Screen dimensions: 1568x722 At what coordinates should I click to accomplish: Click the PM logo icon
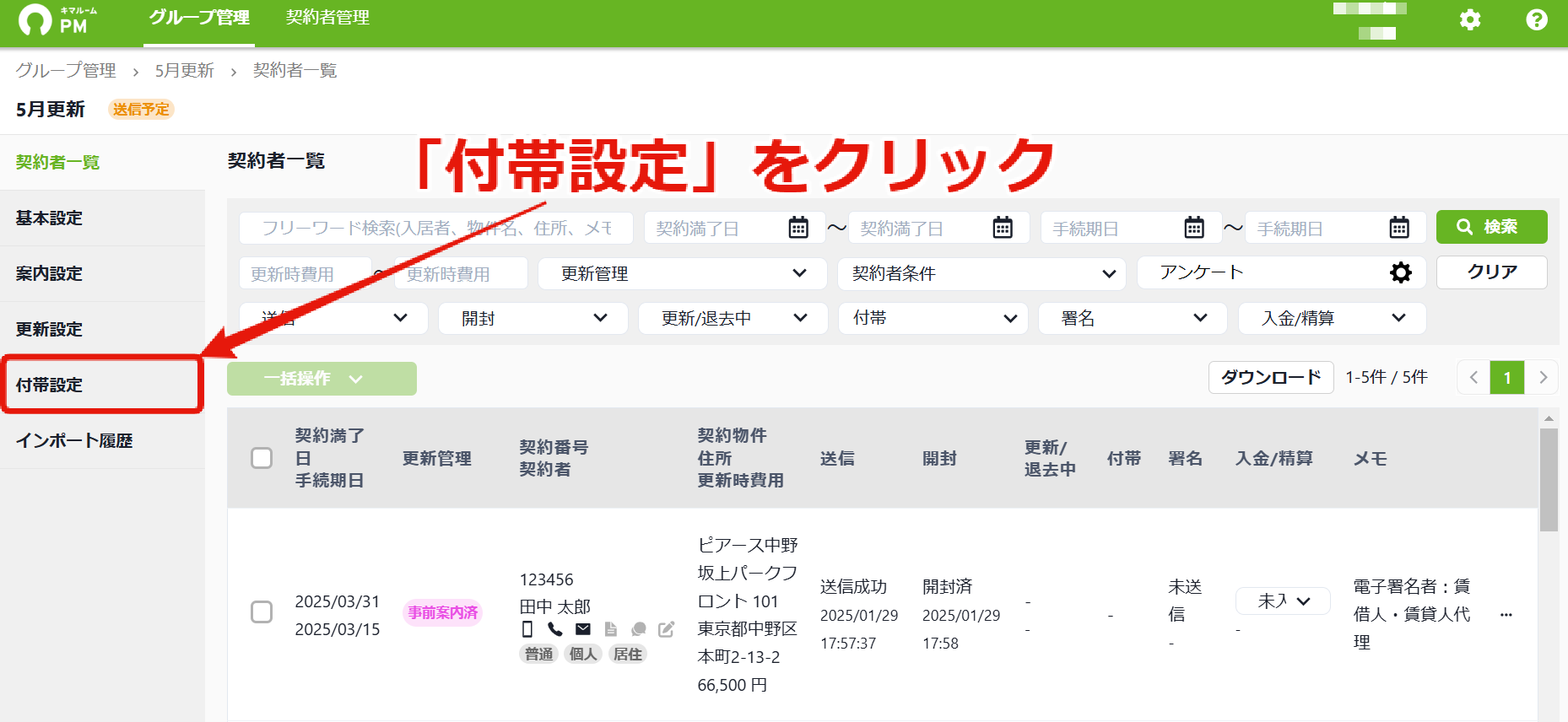pyautogui.click(x=35, y=19)
